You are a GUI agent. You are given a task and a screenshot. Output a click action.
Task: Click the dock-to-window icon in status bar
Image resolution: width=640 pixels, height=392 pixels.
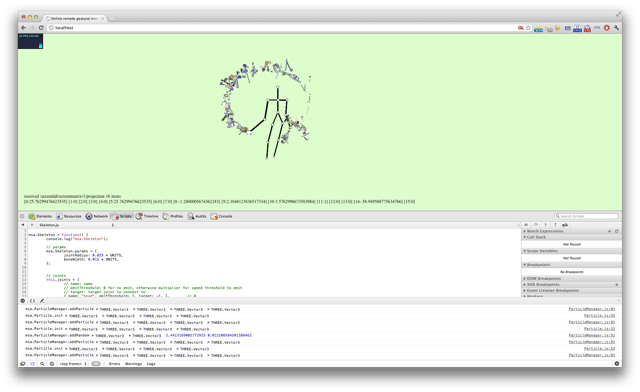23,363
